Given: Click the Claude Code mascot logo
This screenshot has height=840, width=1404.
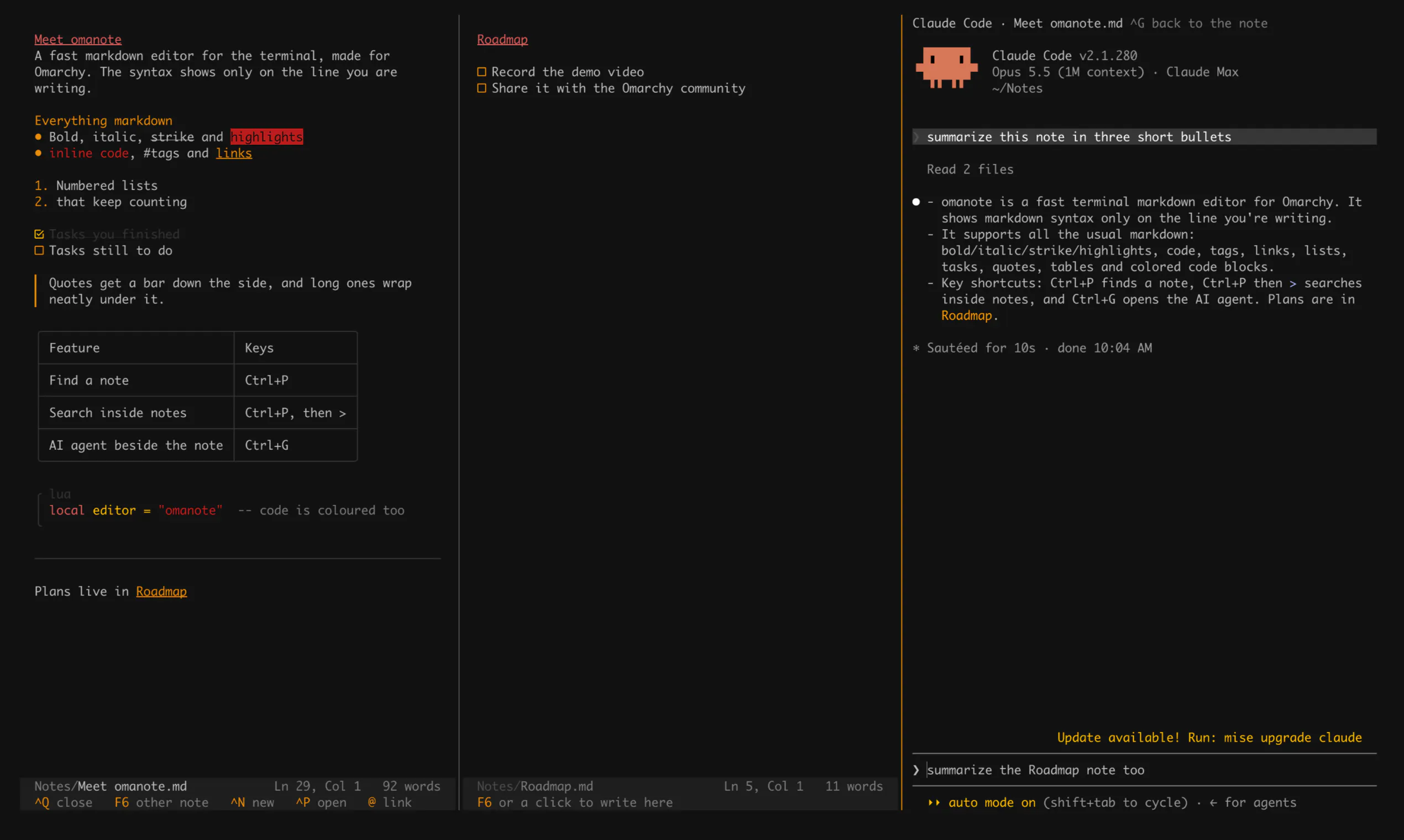Looking at the screenshot, I should click(946, 67).
